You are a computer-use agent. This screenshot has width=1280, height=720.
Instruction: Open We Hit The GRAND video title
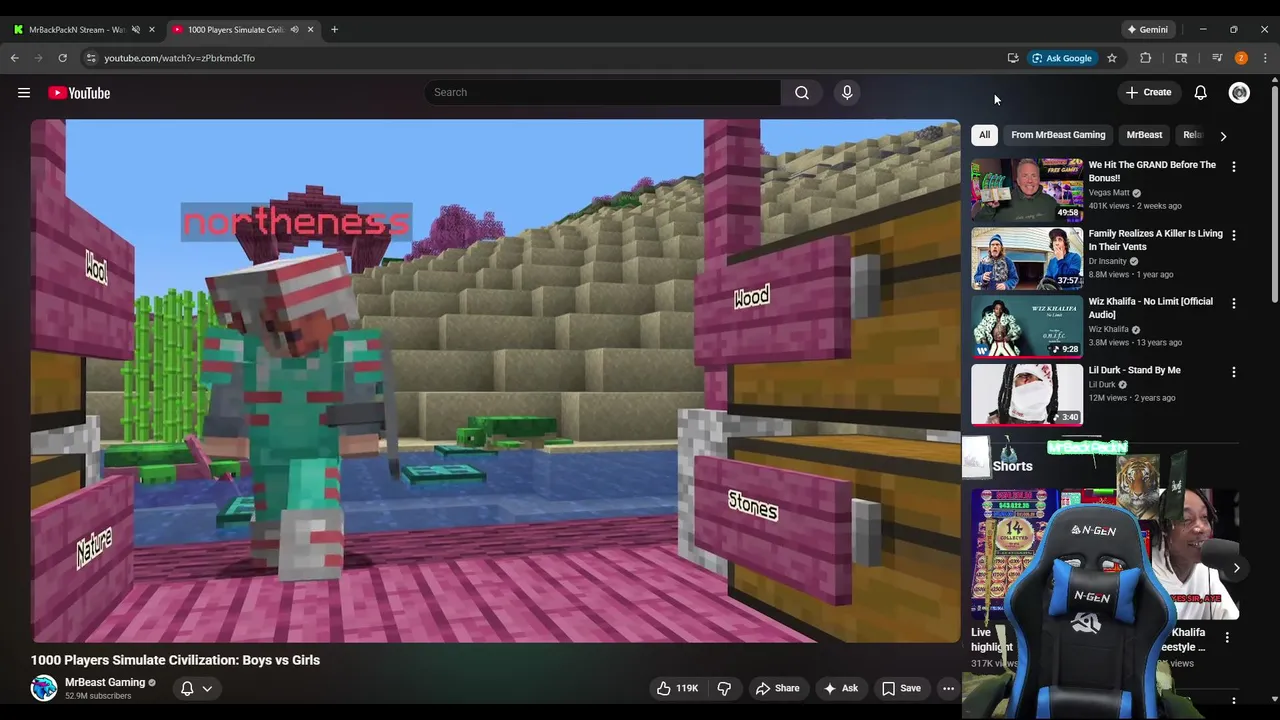[1152, 171]
